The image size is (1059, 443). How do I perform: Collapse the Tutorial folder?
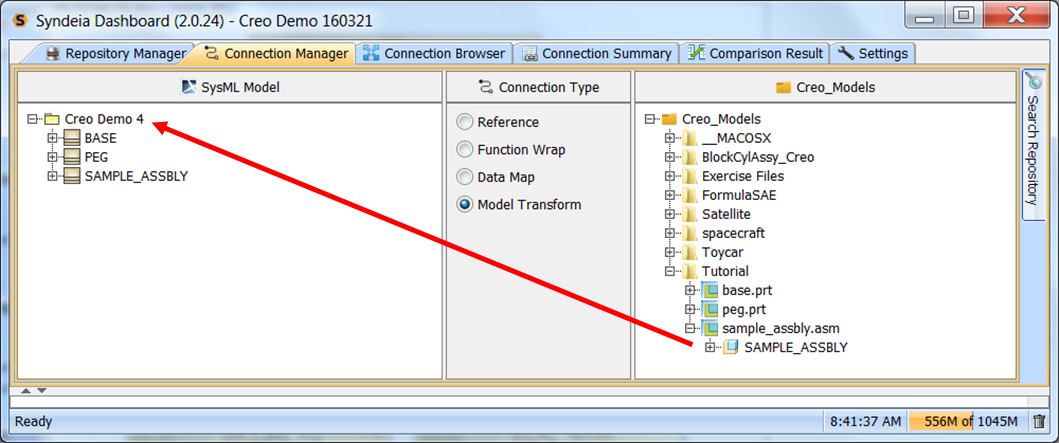click(x=669, y=271)
